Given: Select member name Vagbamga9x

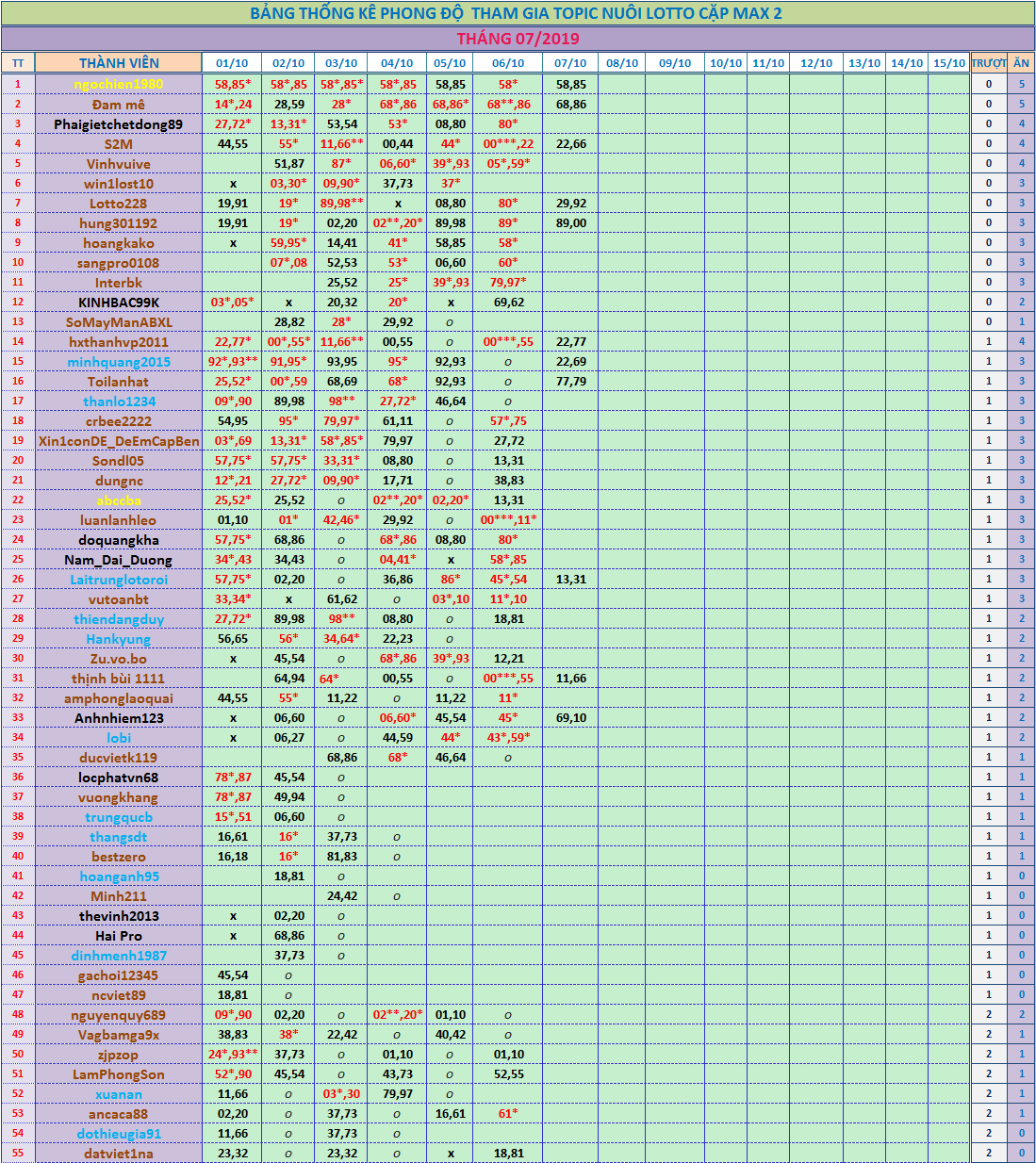Looking at the screenshot, I should coord(119,1034).
